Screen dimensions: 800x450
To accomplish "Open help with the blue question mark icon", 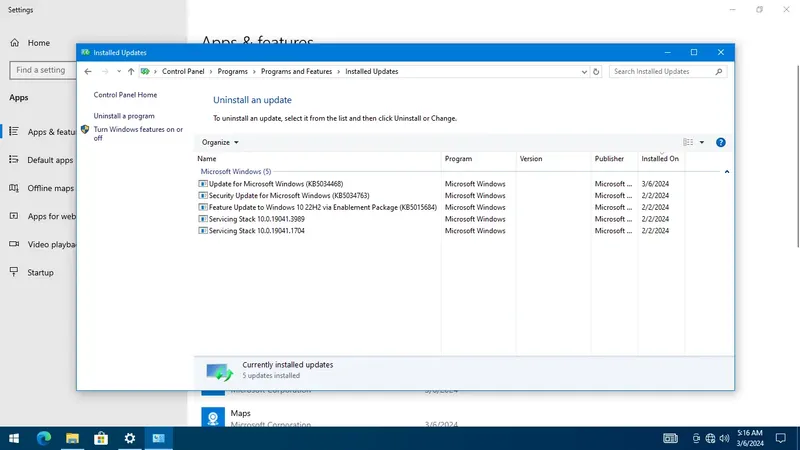I will [720, 142].
